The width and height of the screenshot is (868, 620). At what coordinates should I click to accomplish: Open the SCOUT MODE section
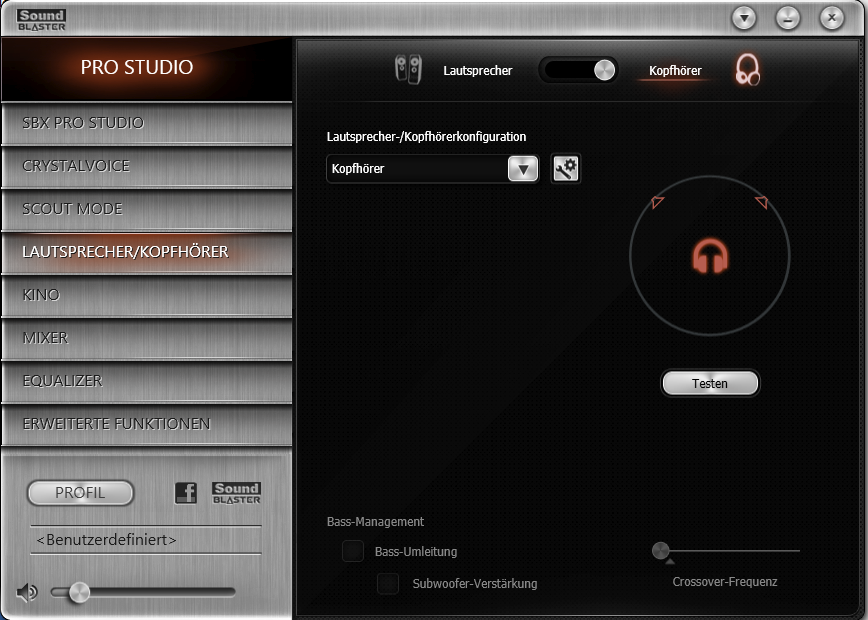point(147,209)
